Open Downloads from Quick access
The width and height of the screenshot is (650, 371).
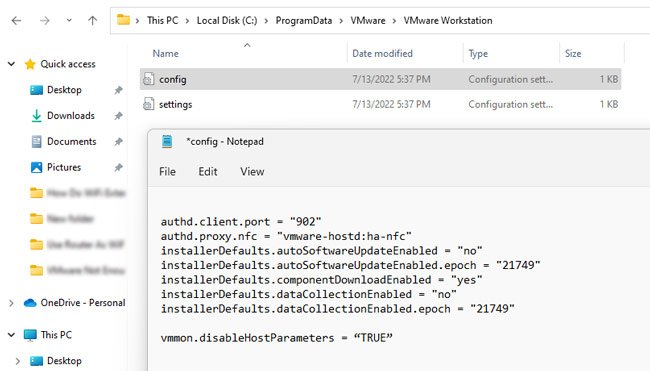click(x=71, y=116)
